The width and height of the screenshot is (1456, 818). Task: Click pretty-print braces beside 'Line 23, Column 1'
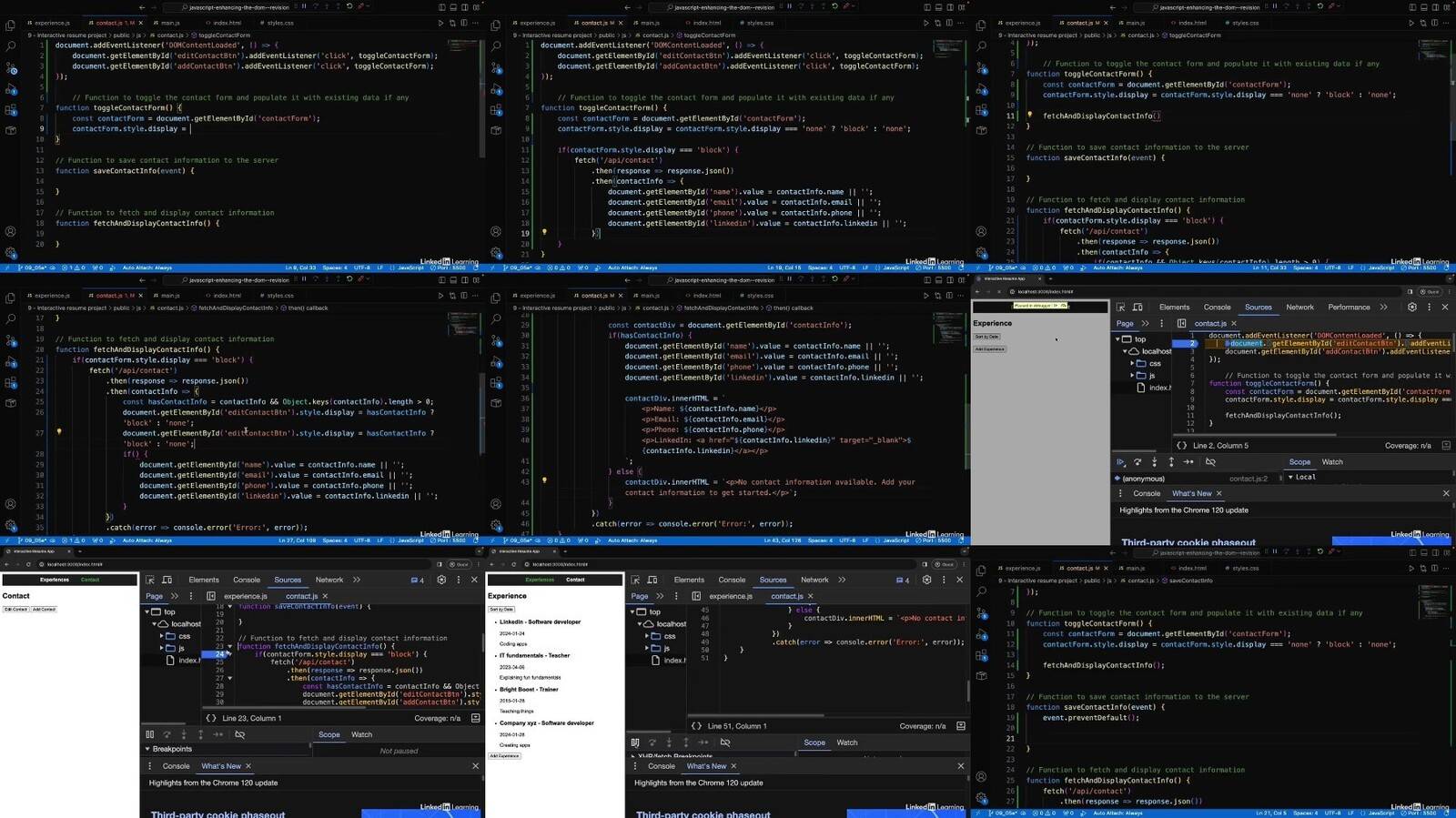point(211,718)
